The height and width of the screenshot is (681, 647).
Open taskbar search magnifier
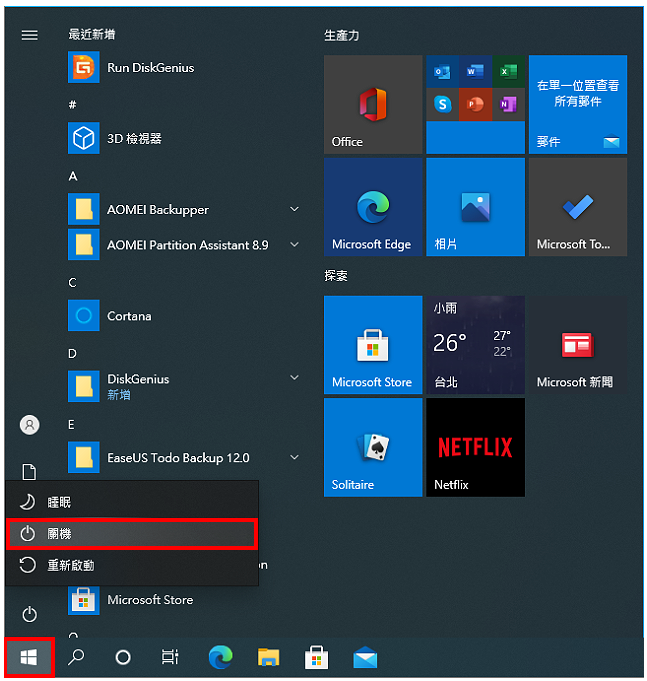pos(76,657)
